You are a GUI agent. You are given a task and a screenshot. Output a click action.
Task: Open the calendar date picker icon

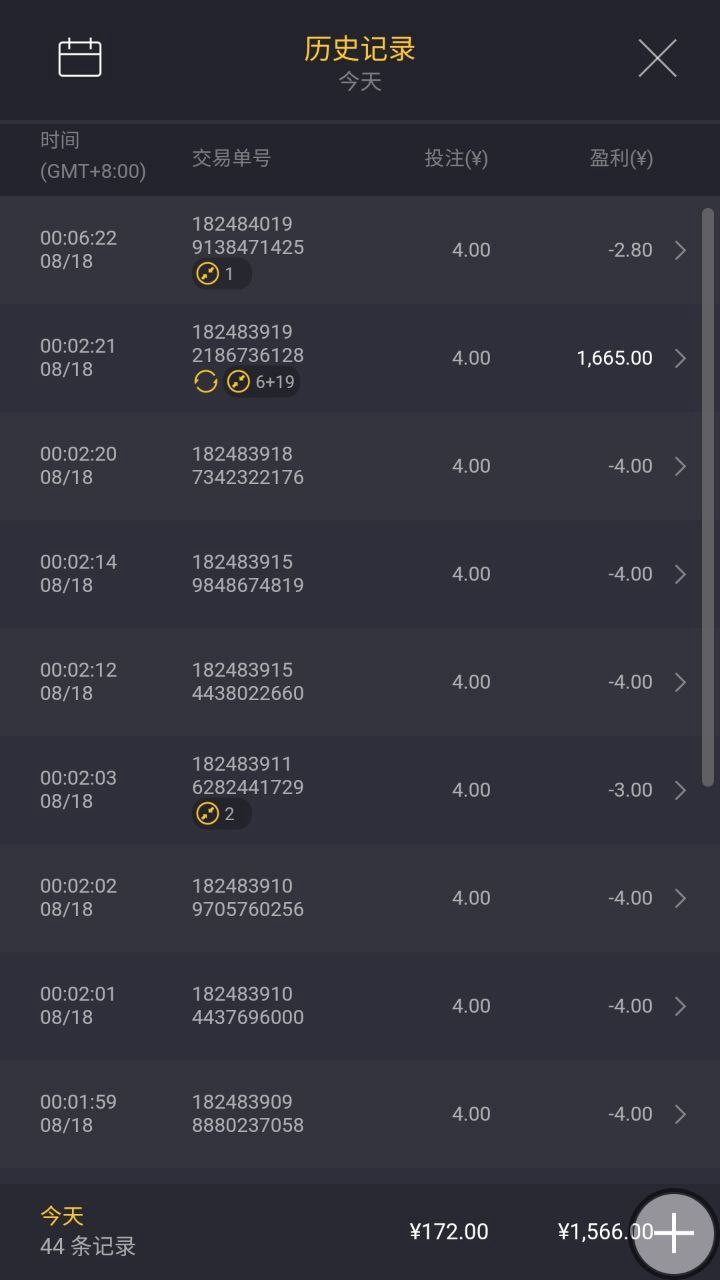pyautogui.click(x=80, y=58)
